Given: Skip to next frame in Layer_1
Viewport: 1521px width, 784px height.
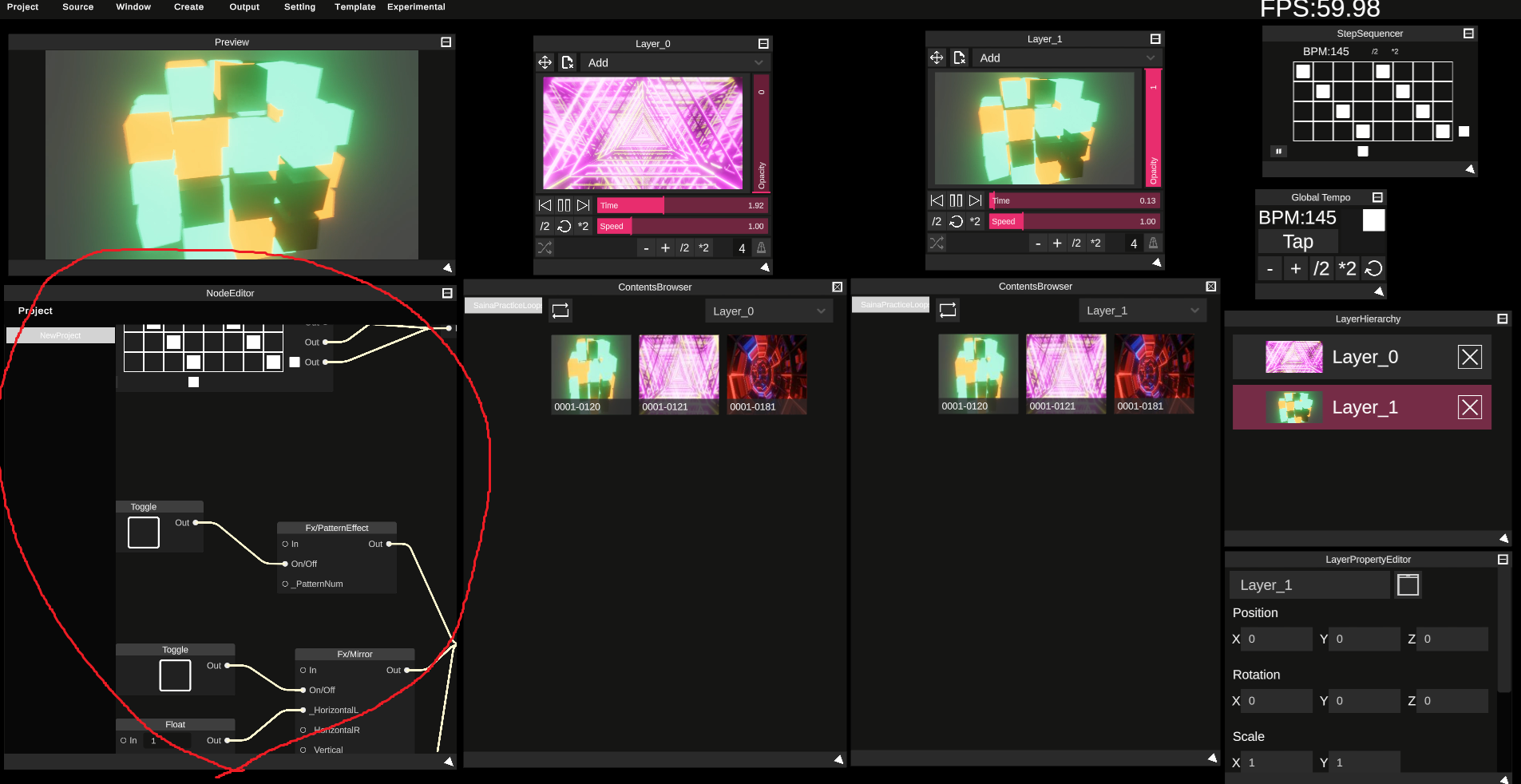Looking at the screenshot, I should 975,200.
